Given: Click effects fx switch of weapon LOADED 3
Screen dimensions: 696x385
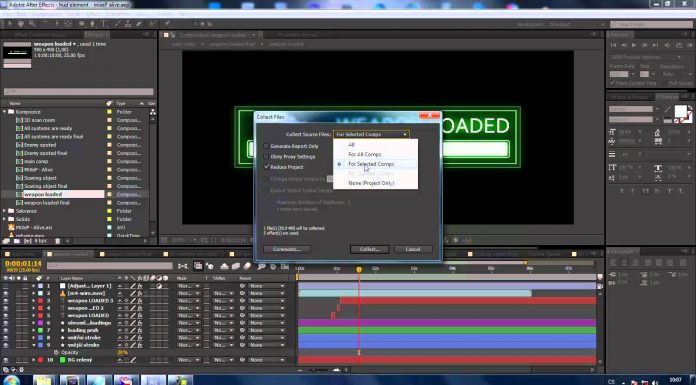Looking at the screenshot, I should coord(139,301).
